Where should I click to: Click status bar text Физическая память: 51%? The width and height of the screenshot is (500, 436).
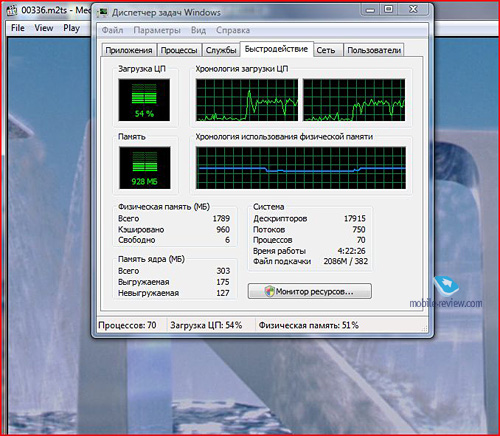309,325
